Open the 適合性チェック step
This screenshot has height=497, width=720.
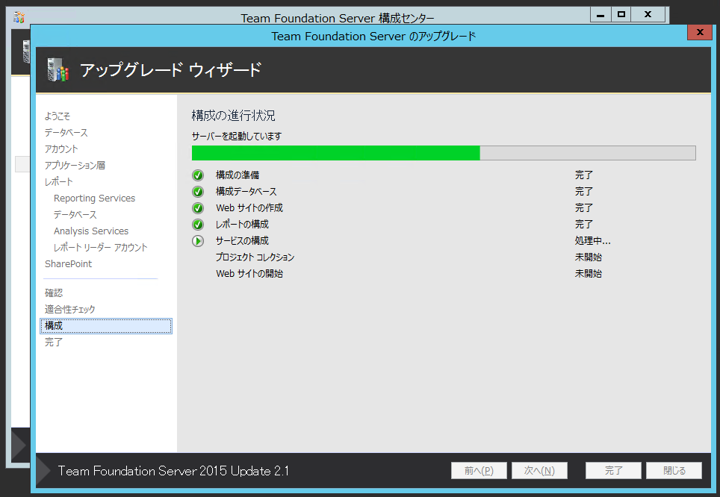click(x=70, y=310)
